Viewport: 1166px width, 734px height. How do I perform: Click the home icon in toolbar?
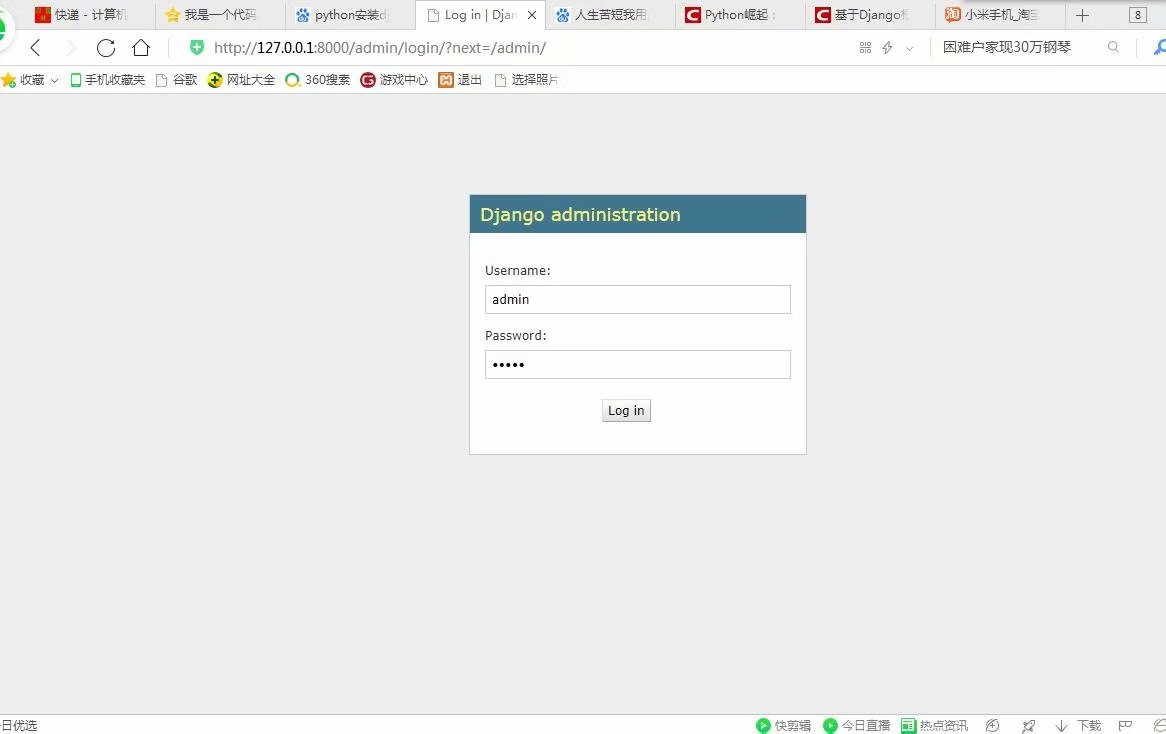coord(142,47)
